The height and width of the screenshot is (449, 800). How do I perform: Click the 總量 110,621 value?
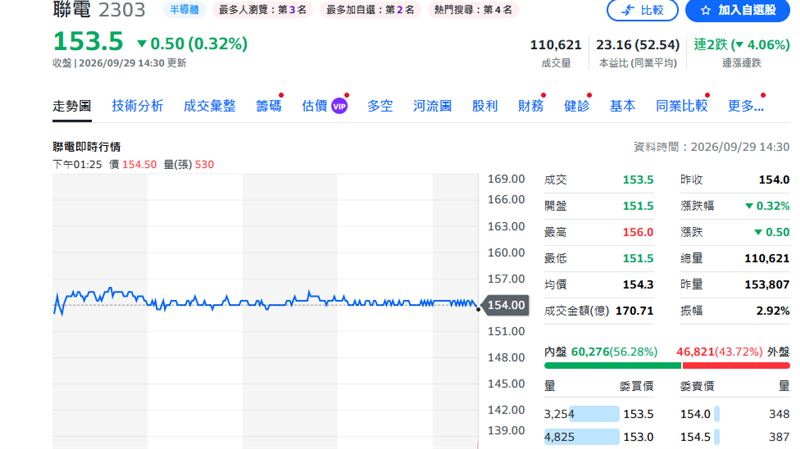point(767,258)
